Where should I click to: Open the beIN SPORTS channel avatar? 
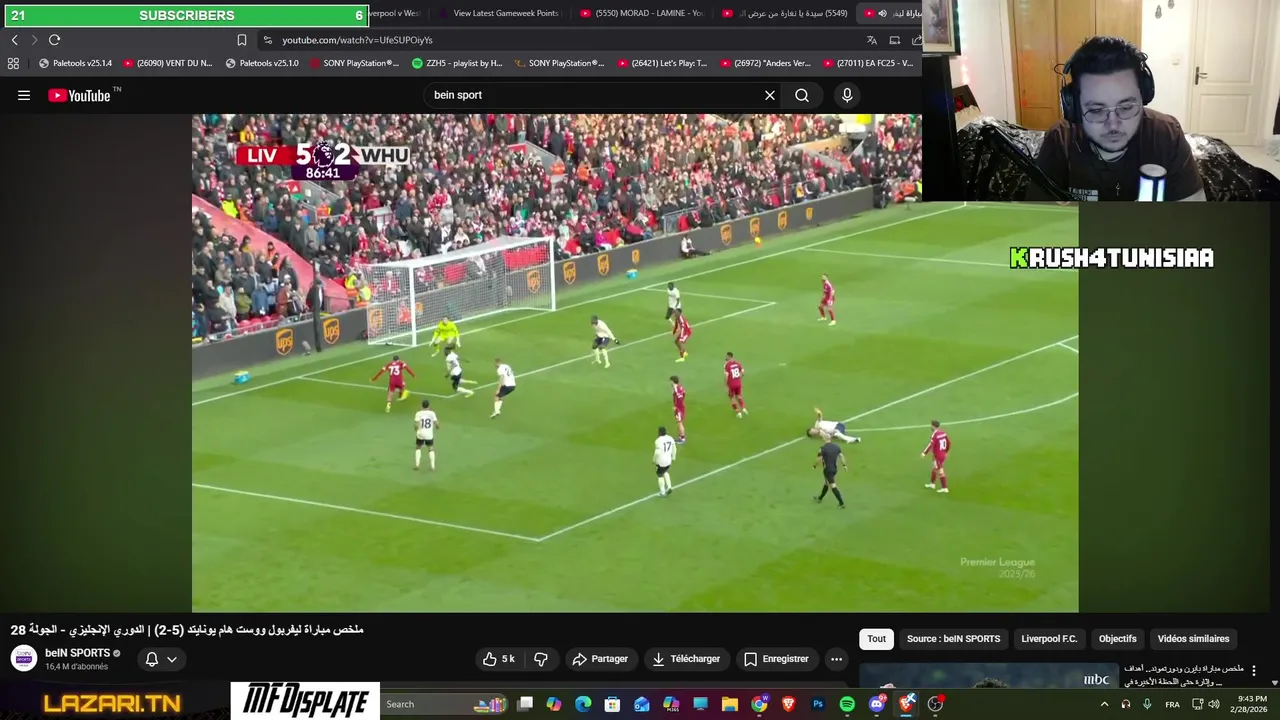coord(24,658)
